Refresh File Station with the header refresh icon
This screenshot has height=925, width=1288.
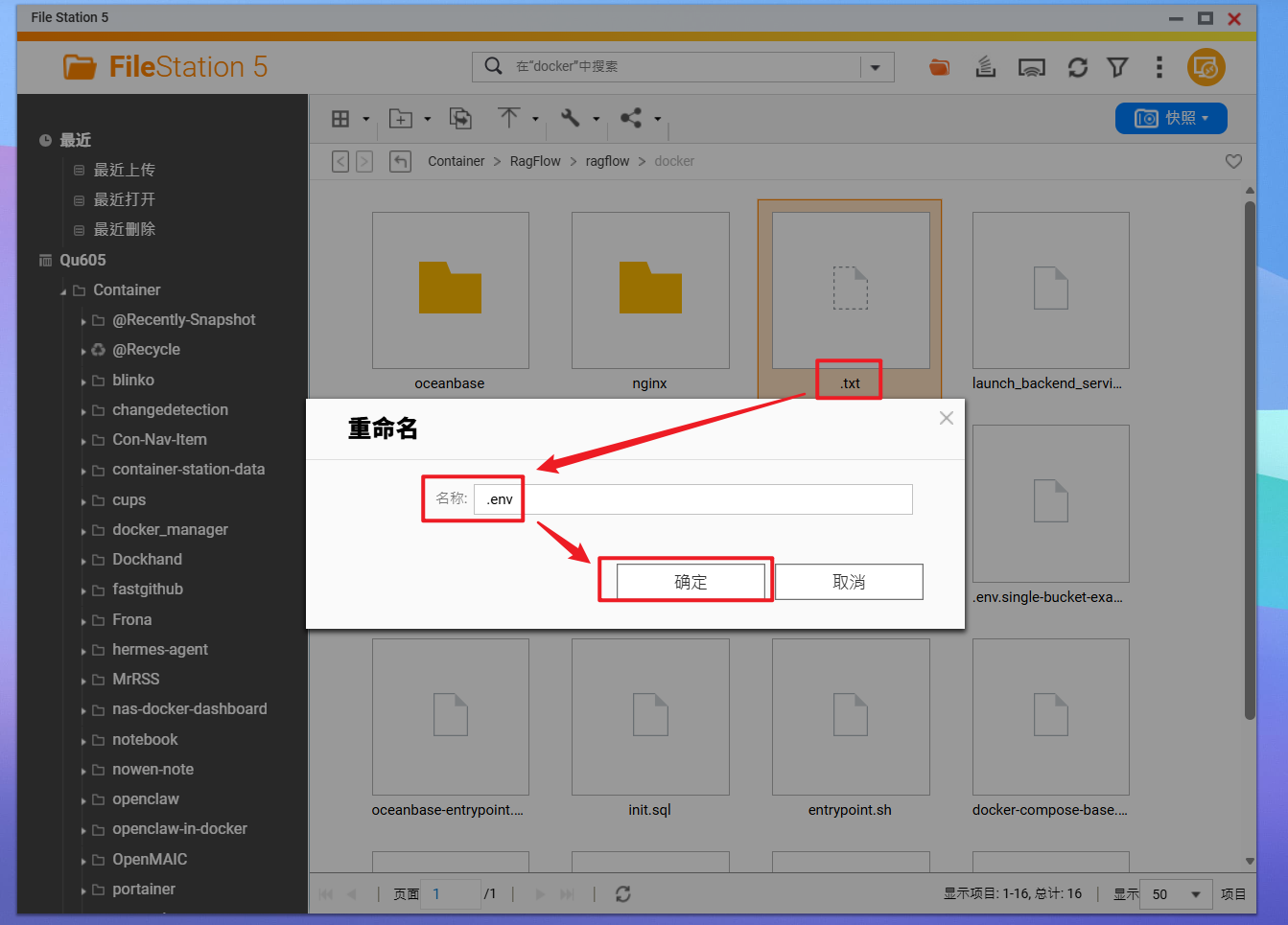[1078, 67]
